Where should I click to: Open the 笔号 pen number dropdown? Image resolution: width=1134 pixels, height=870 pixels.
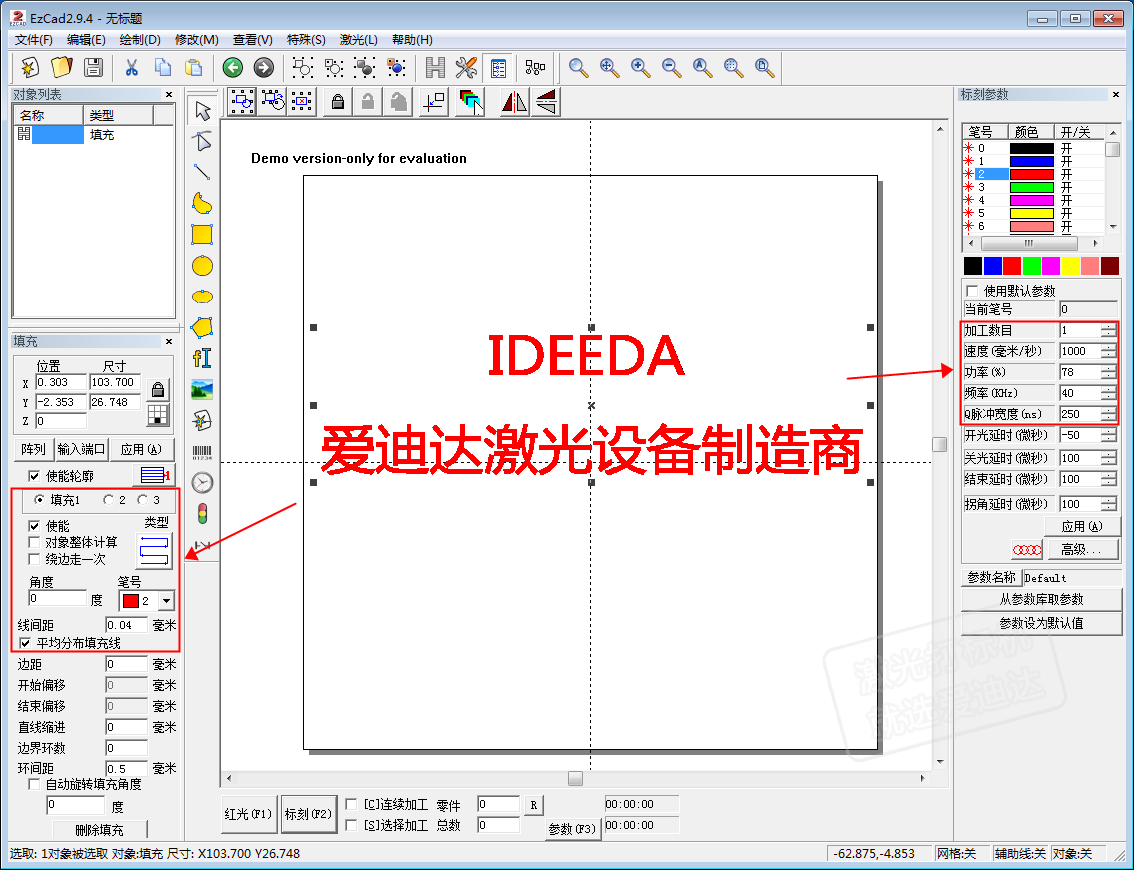(166, 600)
